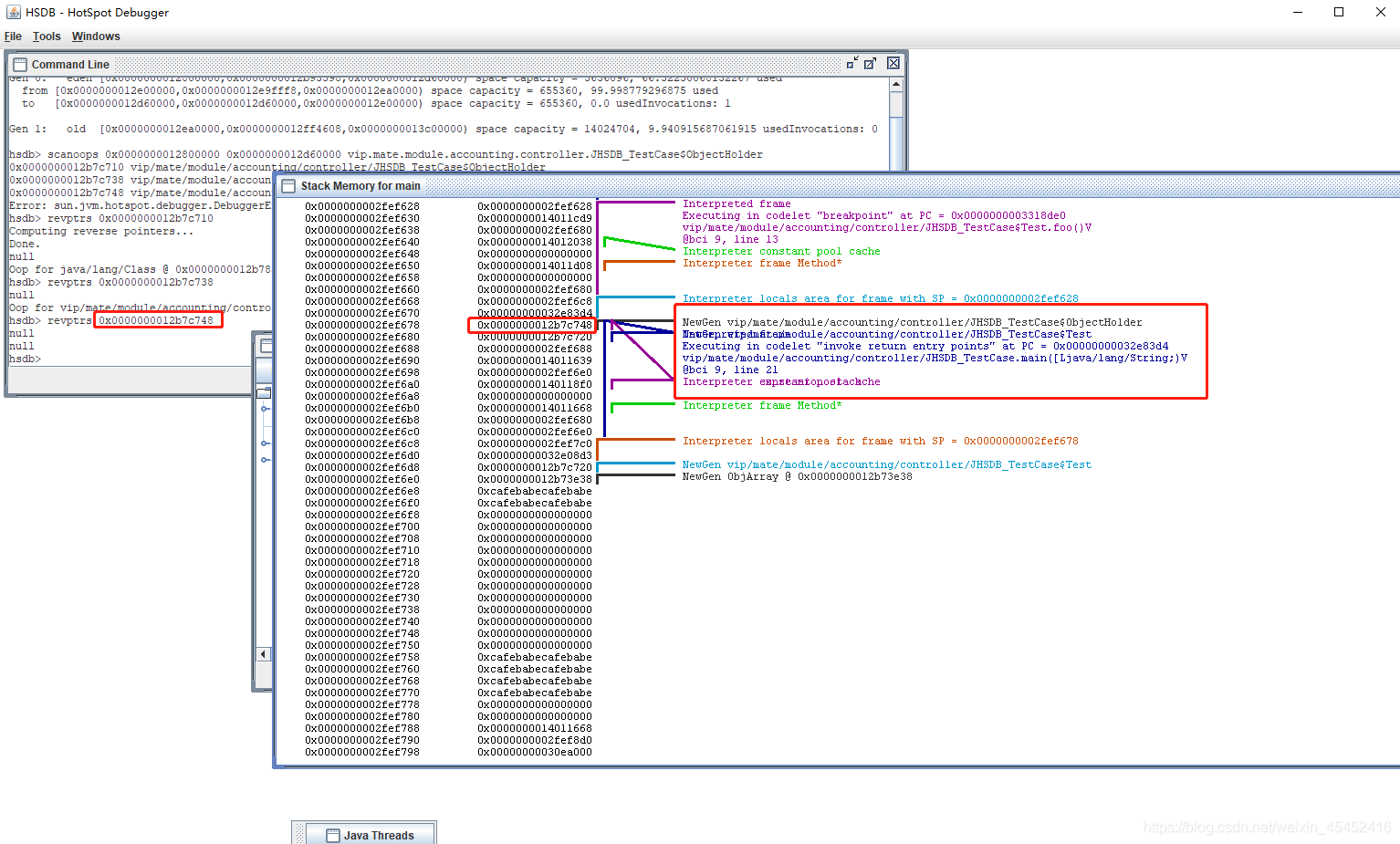Select the scanoops command line in Command Line

coord(386,154)
